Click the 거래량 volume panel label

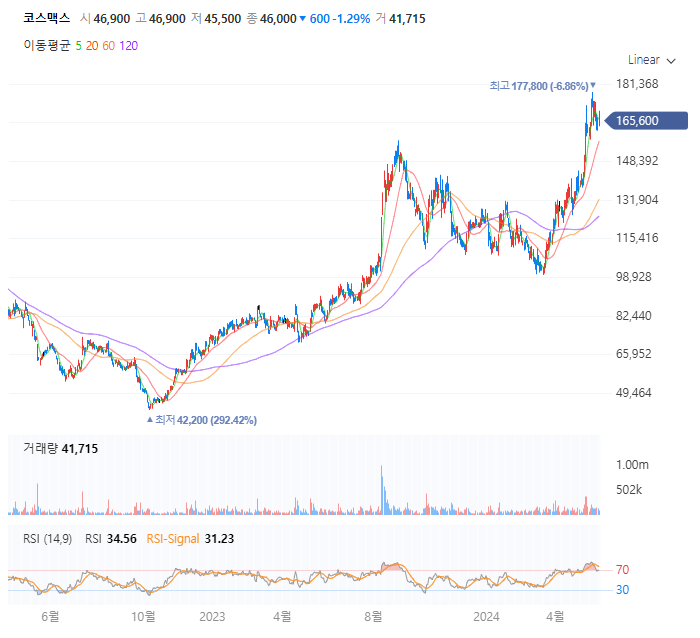point(40,448)
